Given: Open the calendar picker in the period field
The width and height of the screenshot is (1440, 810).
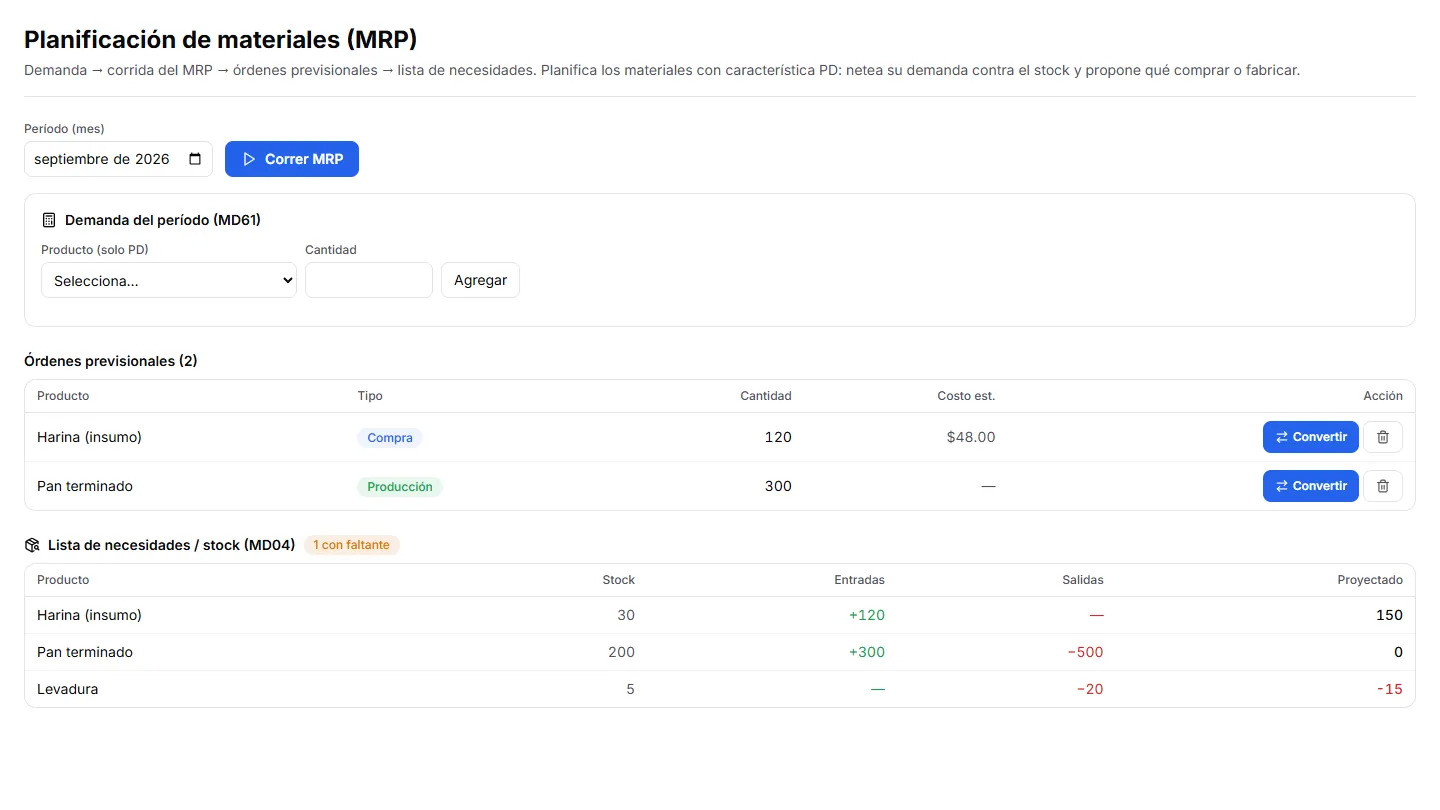Looking at the screenshot, I should [x=195, y=159].
